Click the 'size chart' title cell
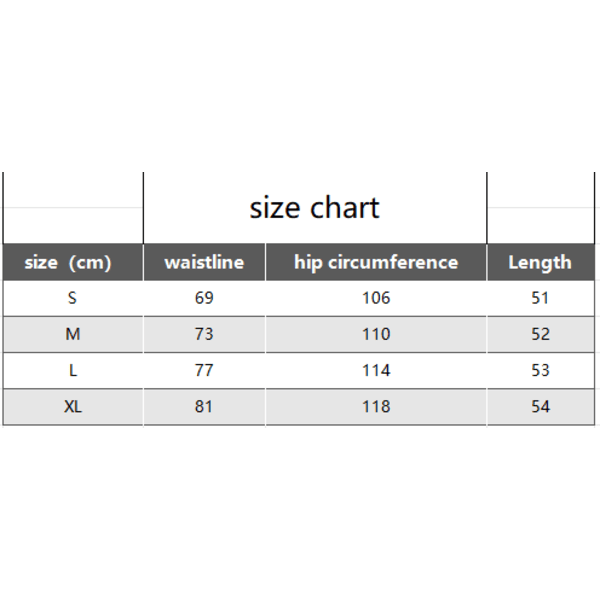This screenshot has width=600, height=600. pyautogui.click(x=315, y=208)
